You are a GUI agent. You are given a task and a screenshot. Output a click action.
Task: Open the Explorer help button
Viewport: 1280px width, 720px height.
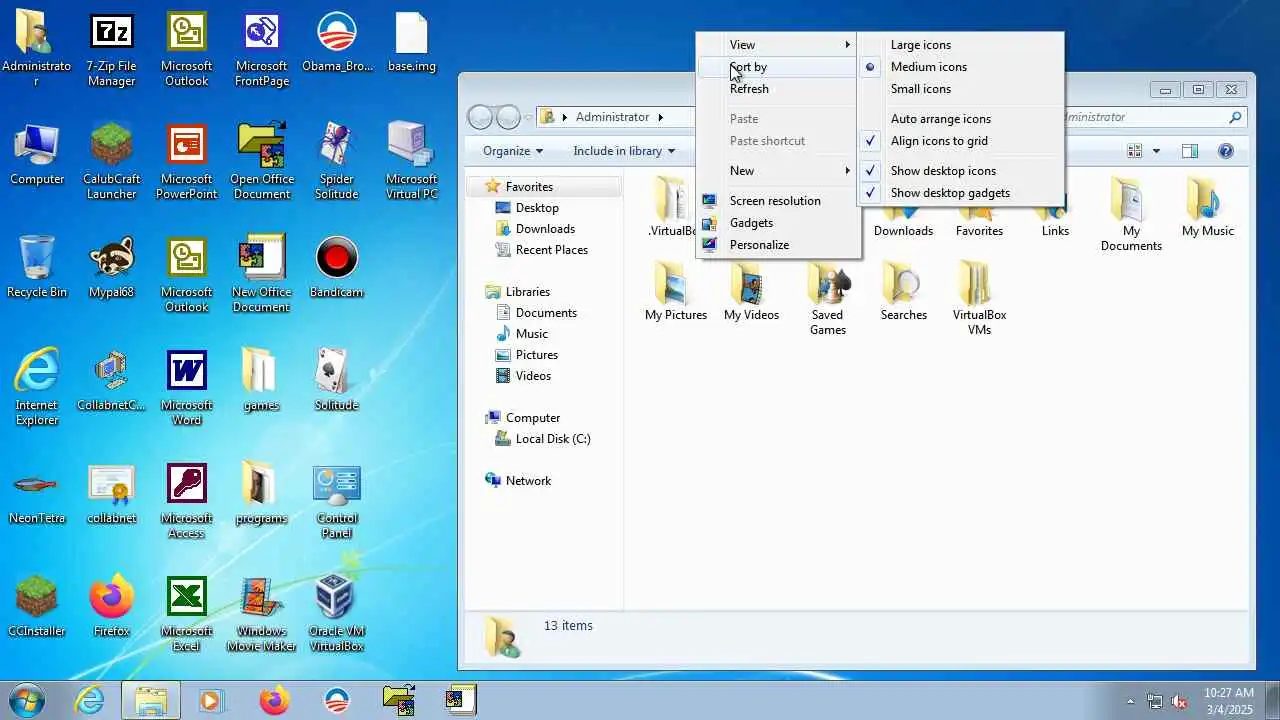(1226, 151)
